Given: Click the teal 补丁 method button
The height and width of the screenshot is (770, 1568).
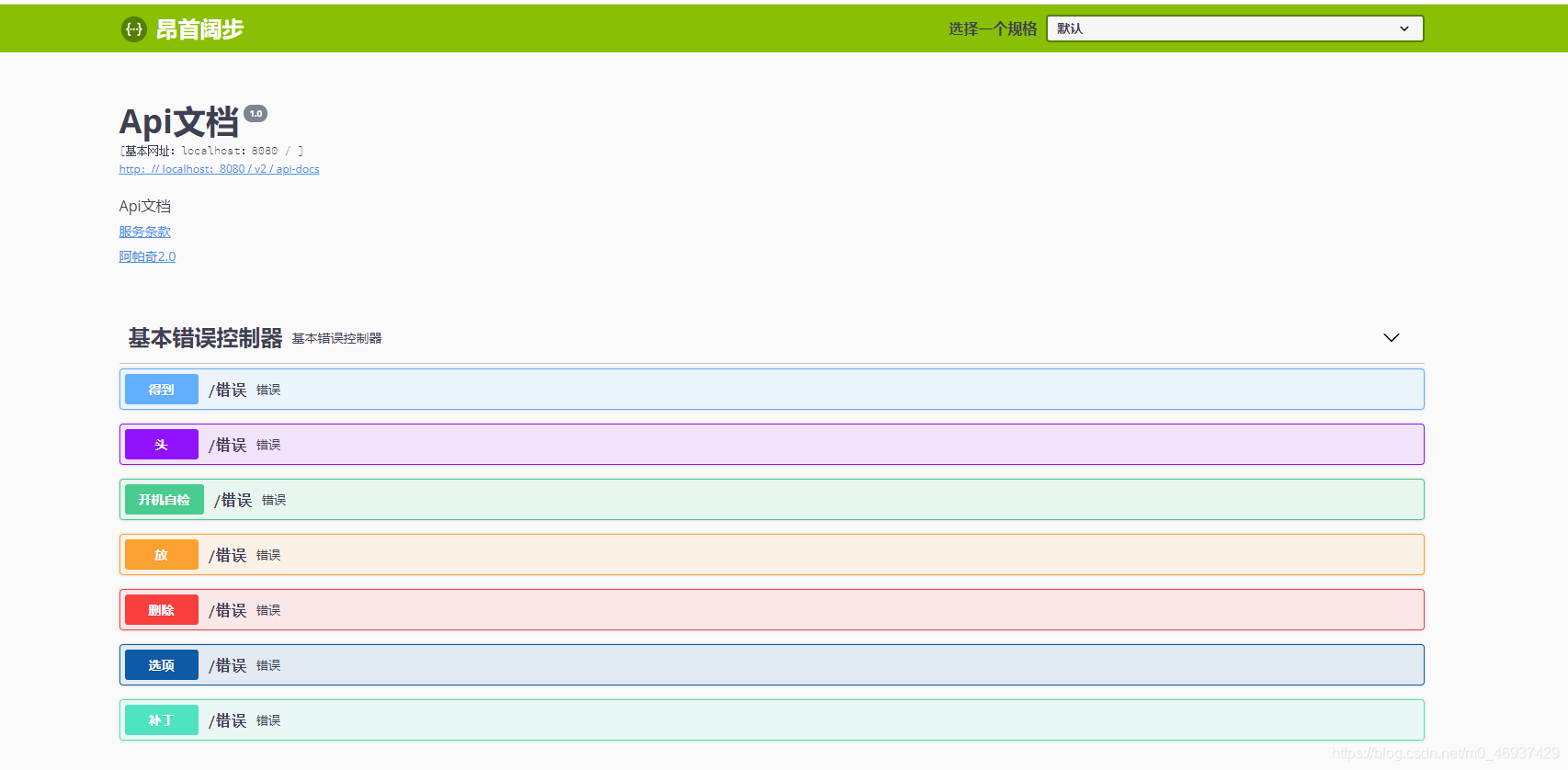Looking at the screenshot, I should (x=162, y=720).
